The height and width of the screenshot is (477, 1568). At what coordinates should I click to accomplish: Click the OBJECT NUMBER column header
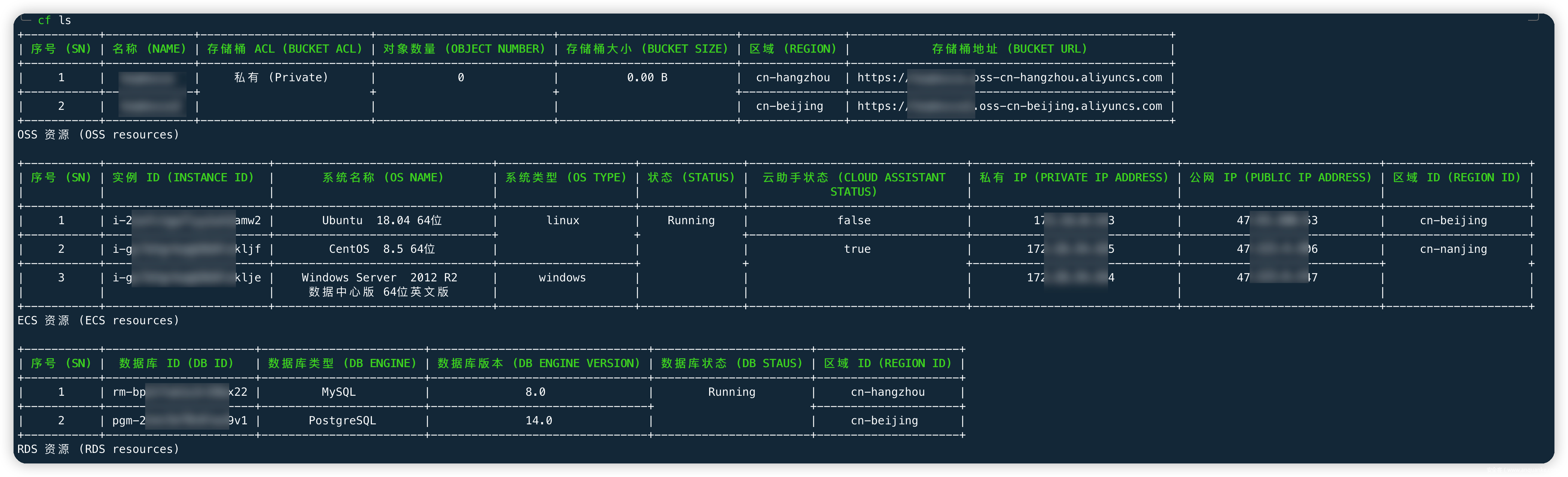[464, 49]
